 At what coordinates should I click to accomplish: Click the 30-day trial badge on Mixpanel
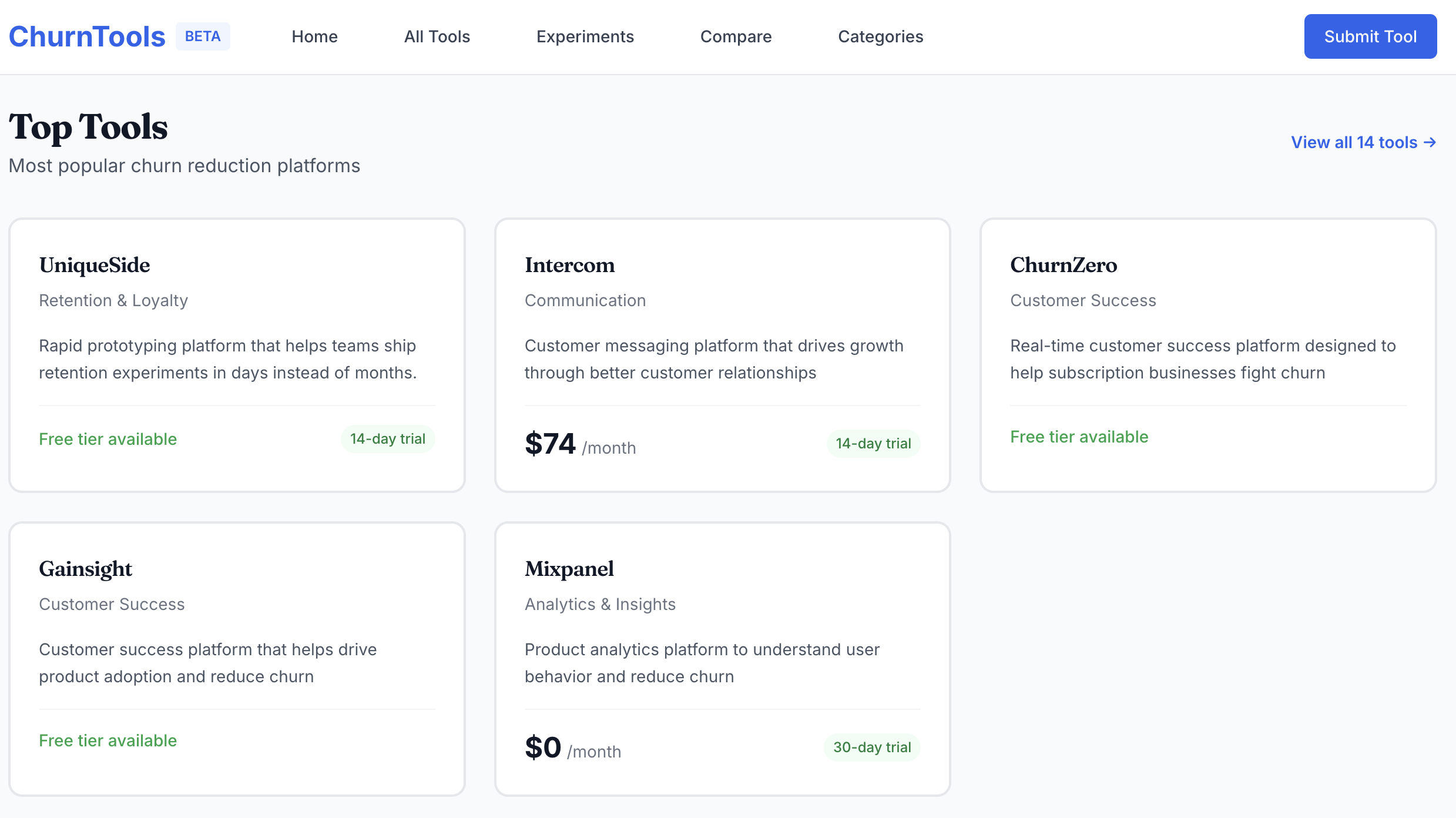point(872,747)
